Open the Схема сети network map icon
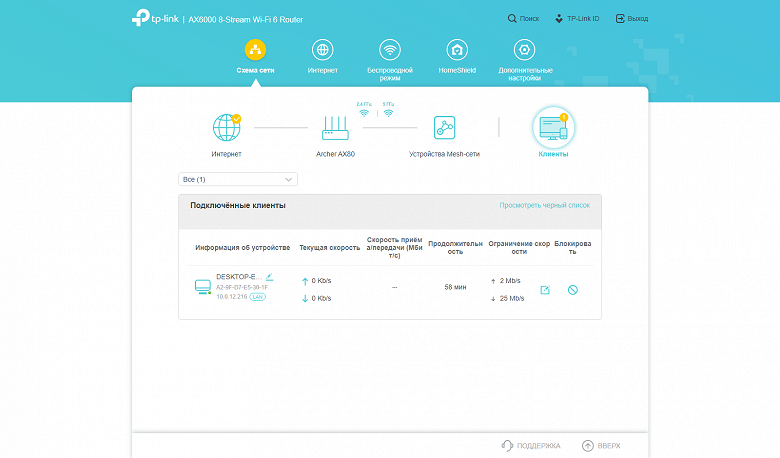 tap(255, 50)
